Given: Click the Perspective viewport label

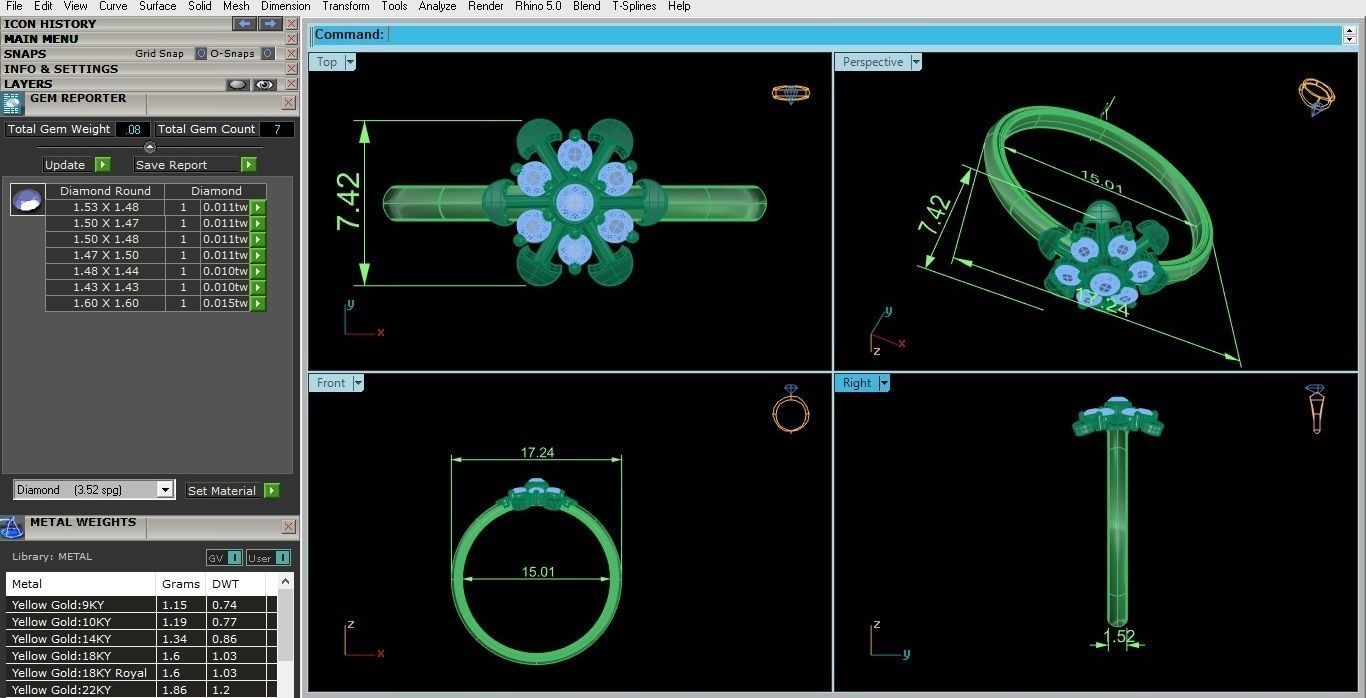Looking at the screenshot, I should point(872,62).
